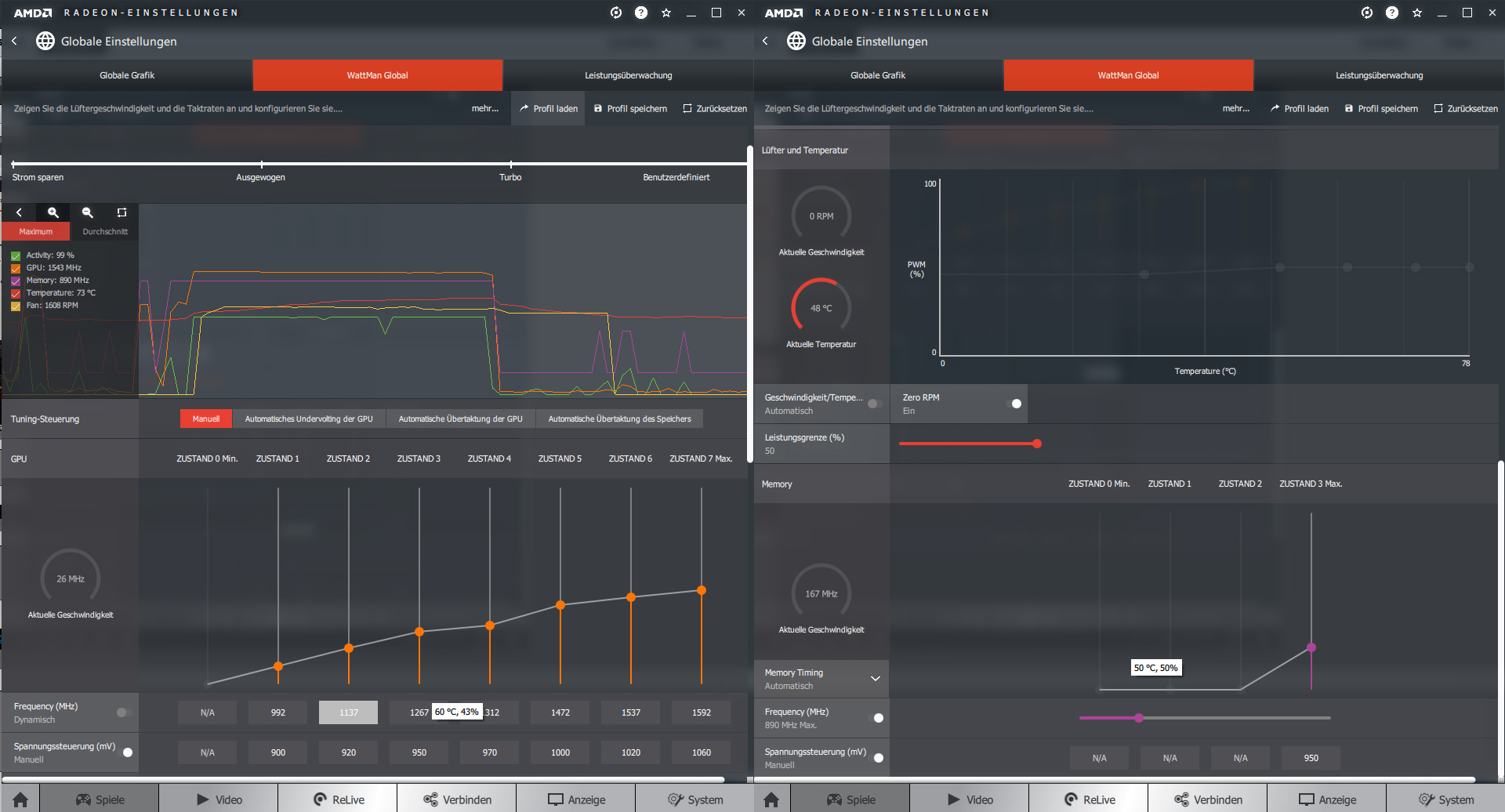Click Profil speichern in left window
The image size is (1505, 812).
point(630,109)
